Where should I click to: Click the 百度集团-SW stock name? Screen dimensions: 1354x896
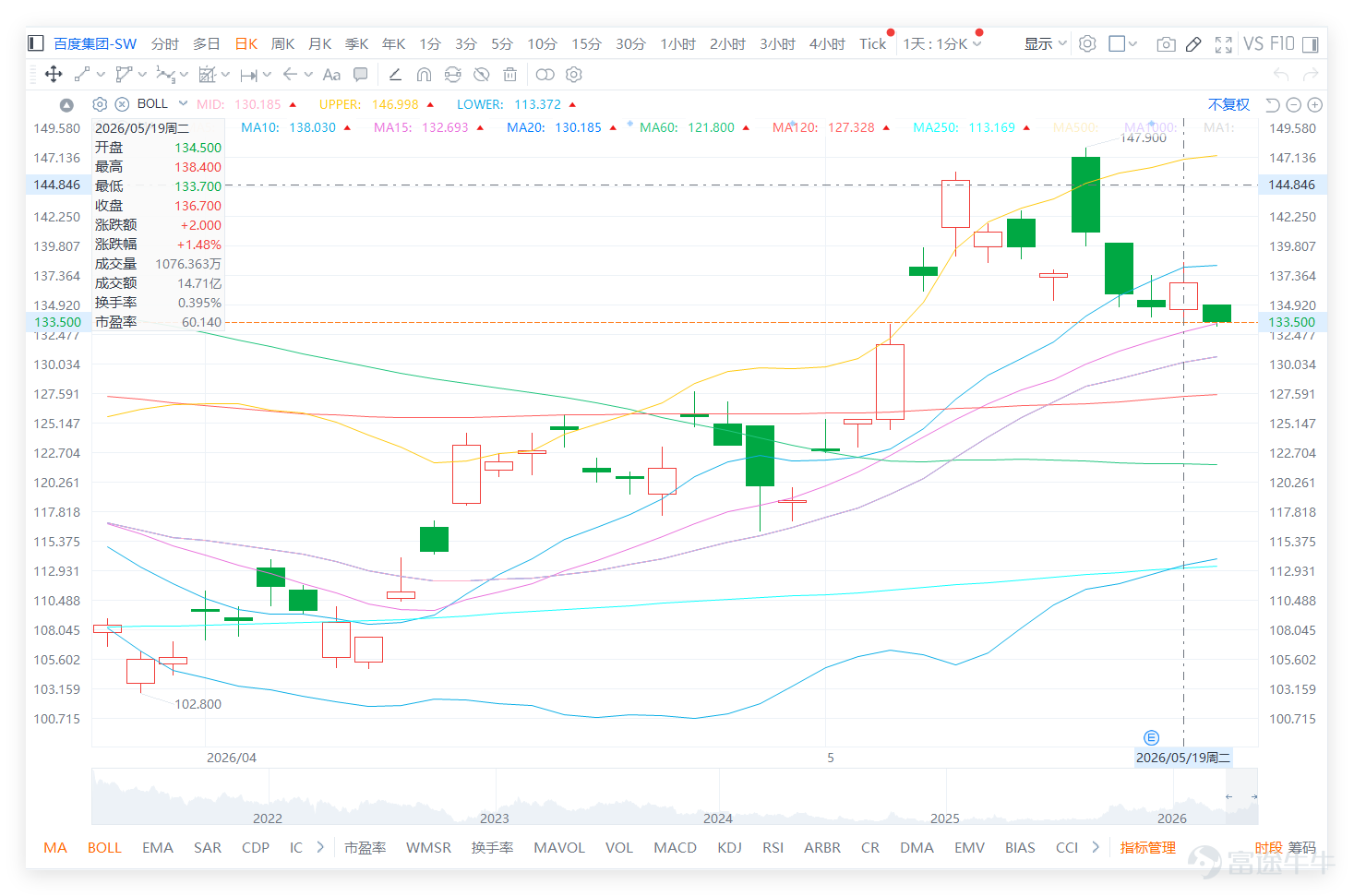[95, 43]
